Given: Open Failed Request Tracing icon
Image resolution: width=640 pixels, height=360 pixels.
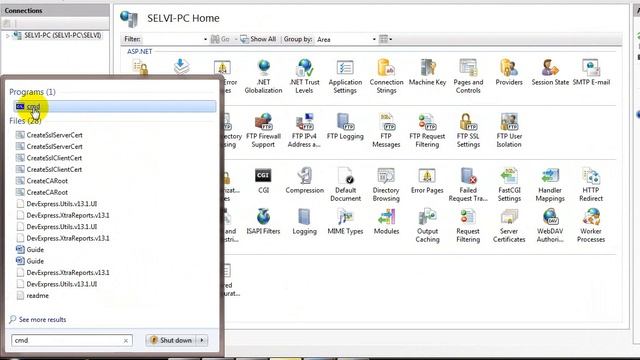Looking at the screenshot, I should (468, 184).
